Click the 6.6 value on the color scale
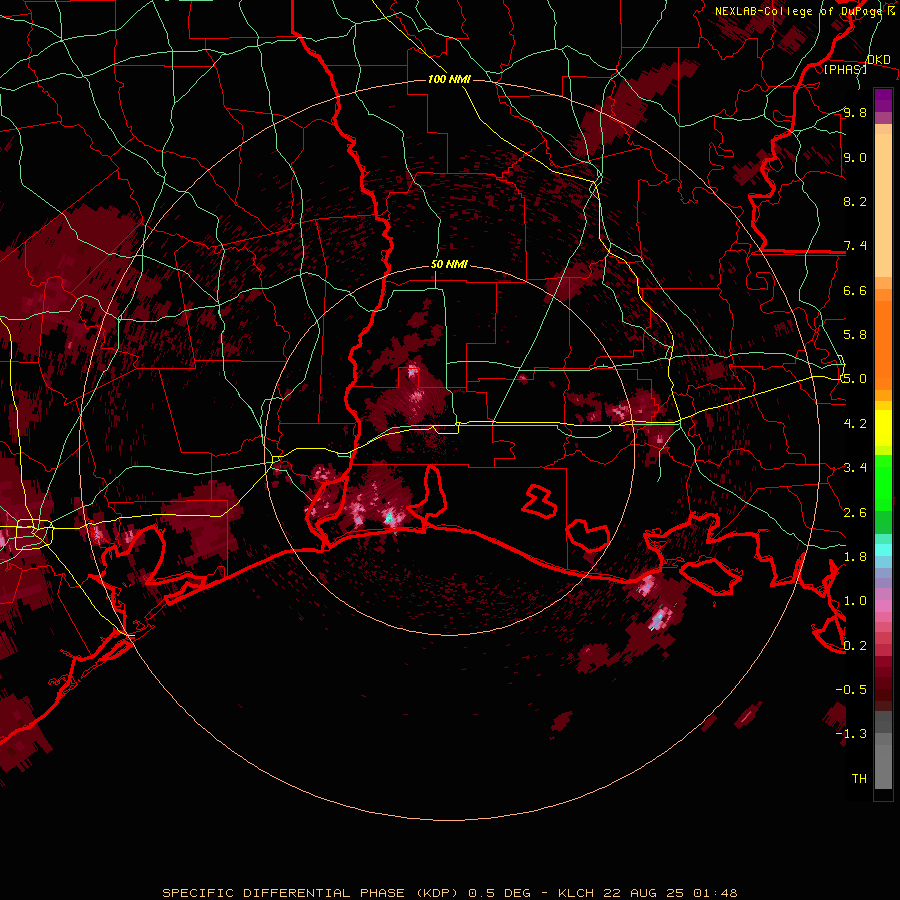This screenshot has height=900, width=900. click(855, 290)
